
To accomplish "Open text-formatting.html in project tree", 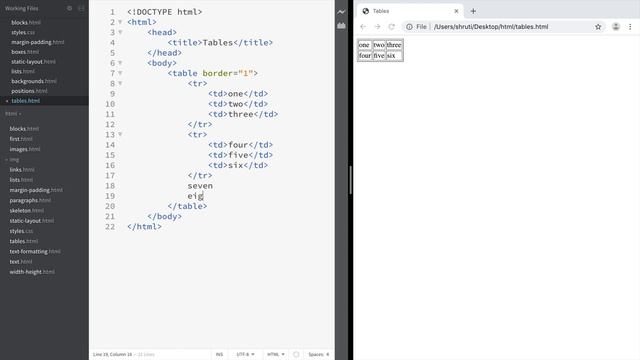I will [35, 251].
